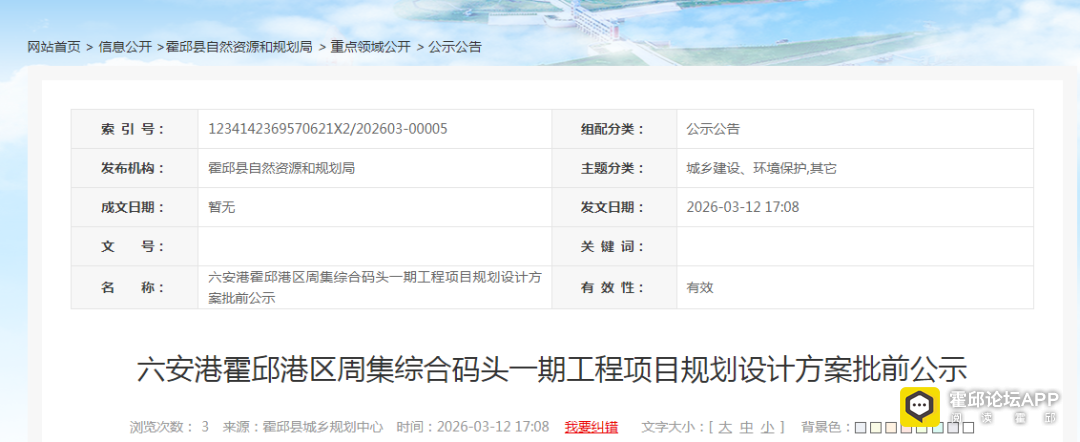
Task: Choose the first bluish-gray background swatch
Action: tap(860, 428)
